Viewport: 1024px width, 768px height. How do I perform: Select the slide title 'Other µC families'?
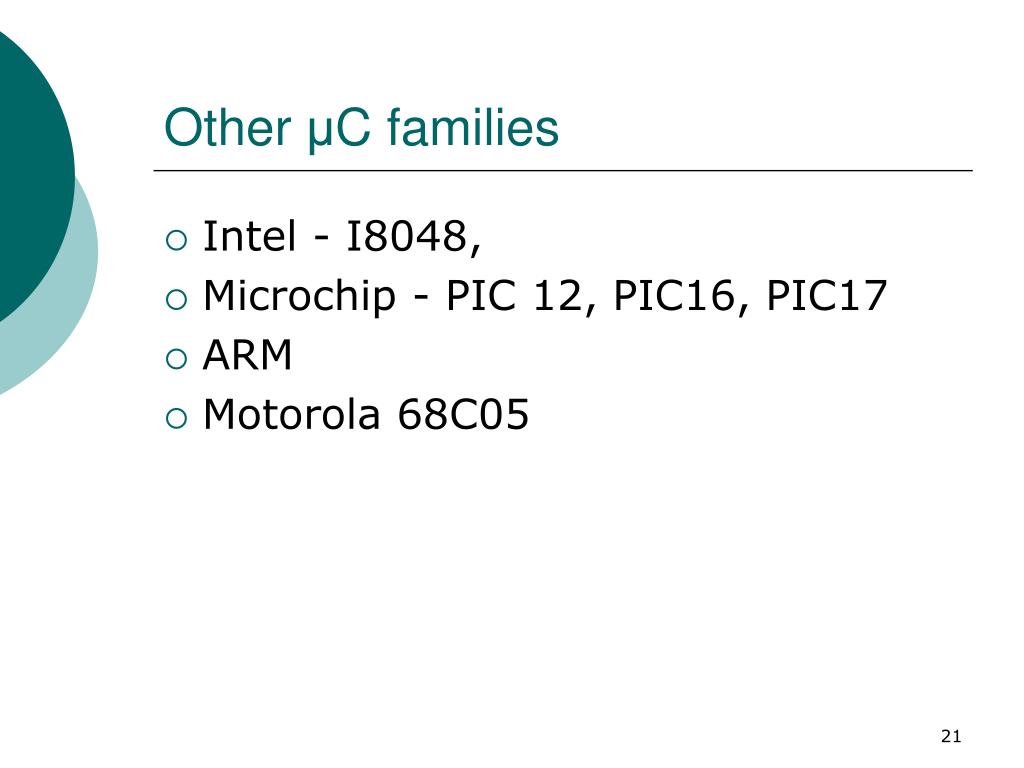[361, 128]
